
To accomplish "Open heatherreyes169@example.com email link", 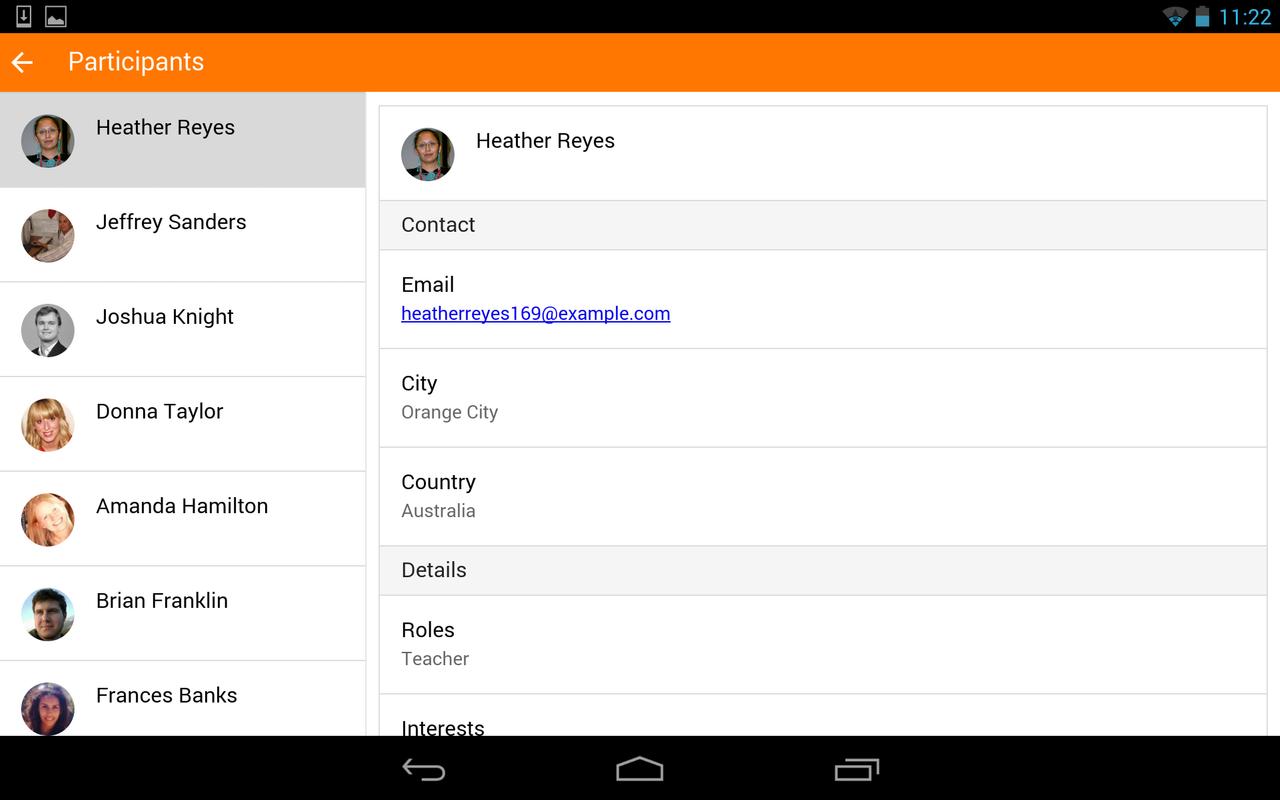I will click(536, 314).
